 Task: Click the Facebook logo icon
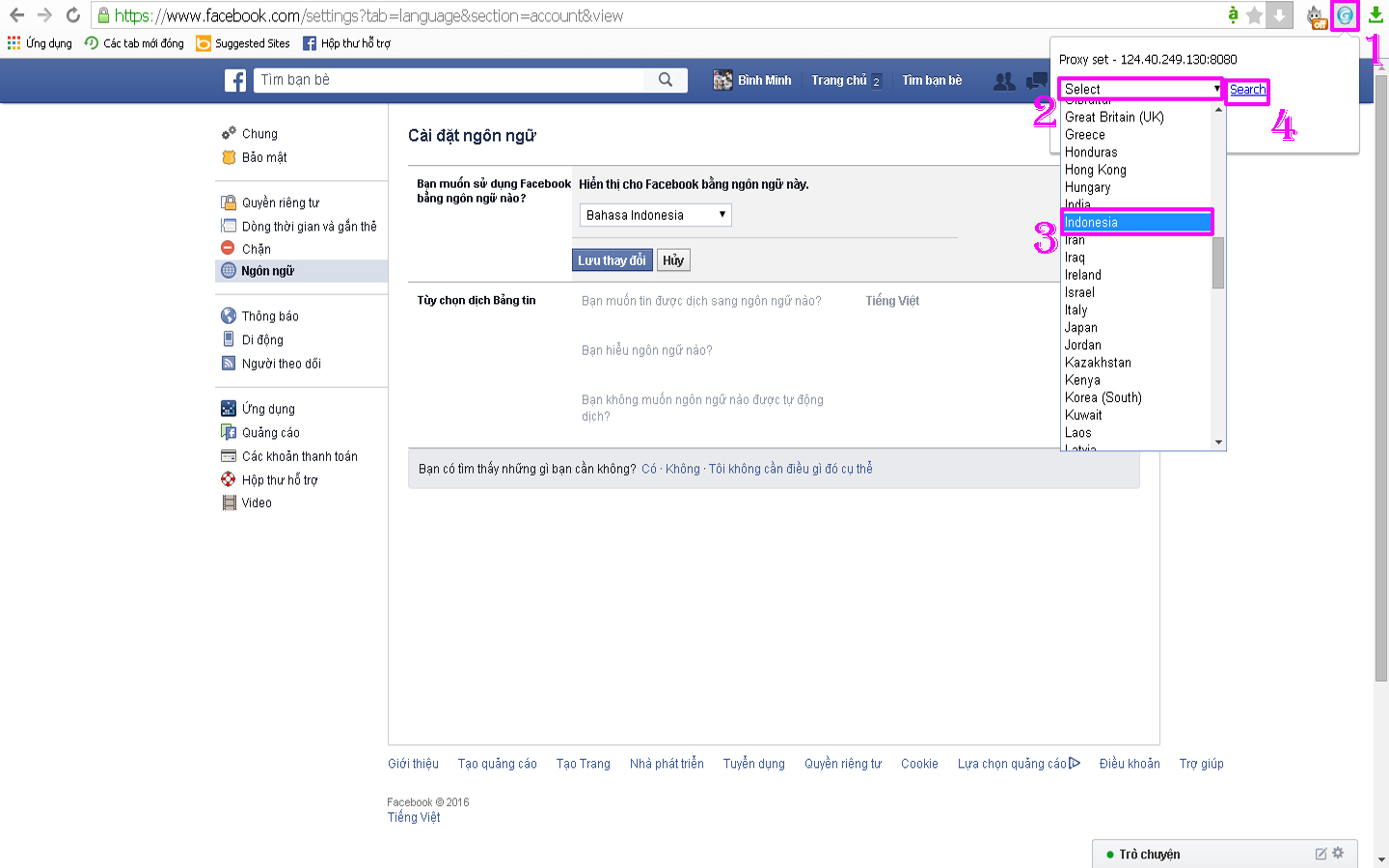(x=235, y=80)
